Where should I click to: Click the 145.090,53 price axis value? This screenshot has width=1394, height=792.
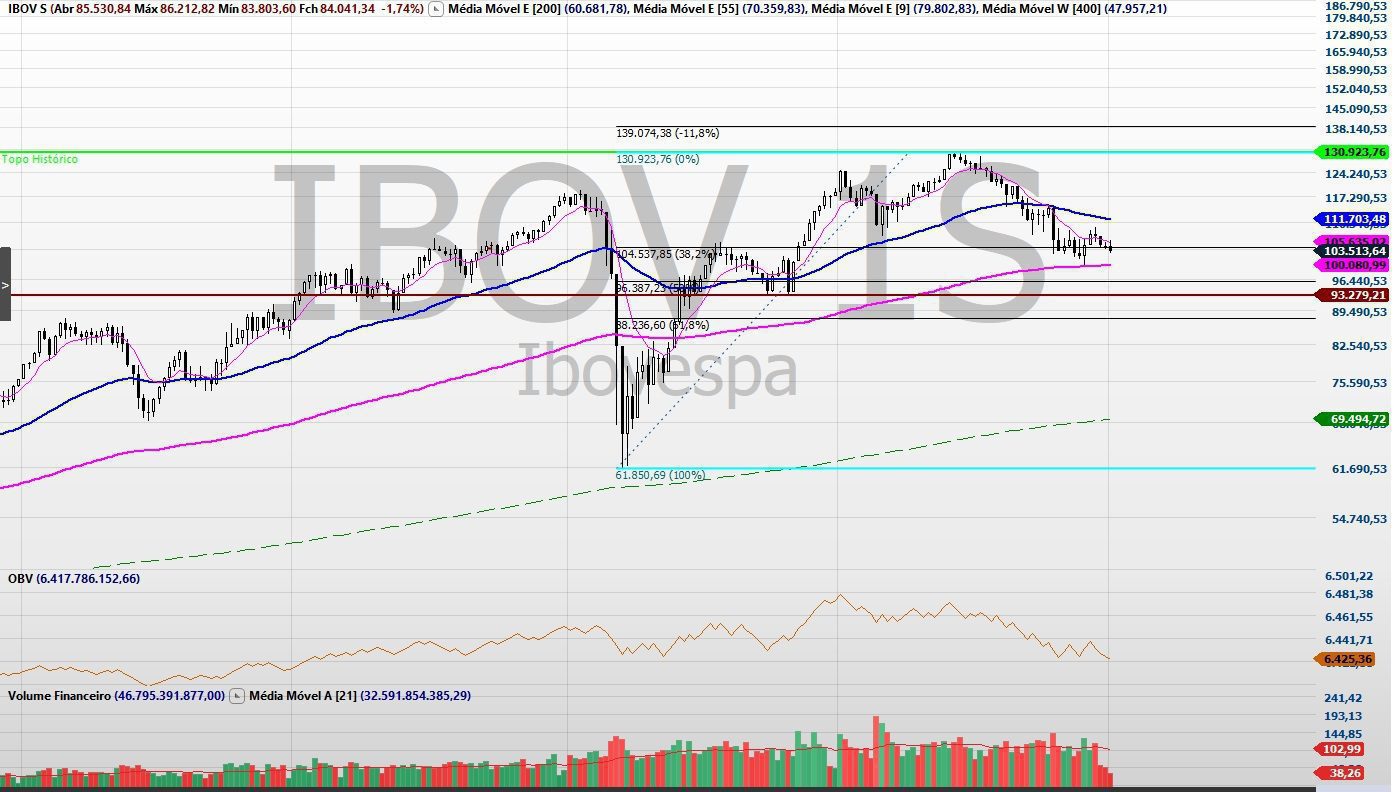pos(1356,109)
